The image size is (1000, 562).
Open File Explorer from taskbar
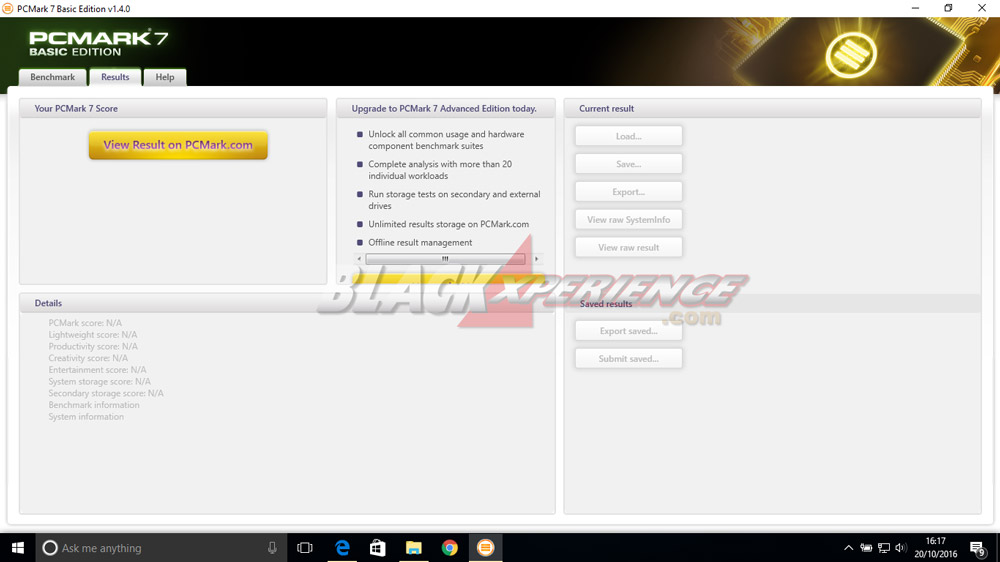point(413,548)
